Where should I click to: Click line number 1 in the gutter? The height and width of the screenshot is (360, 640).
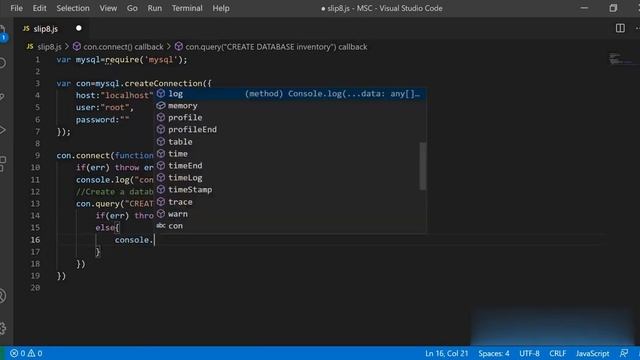38,60
